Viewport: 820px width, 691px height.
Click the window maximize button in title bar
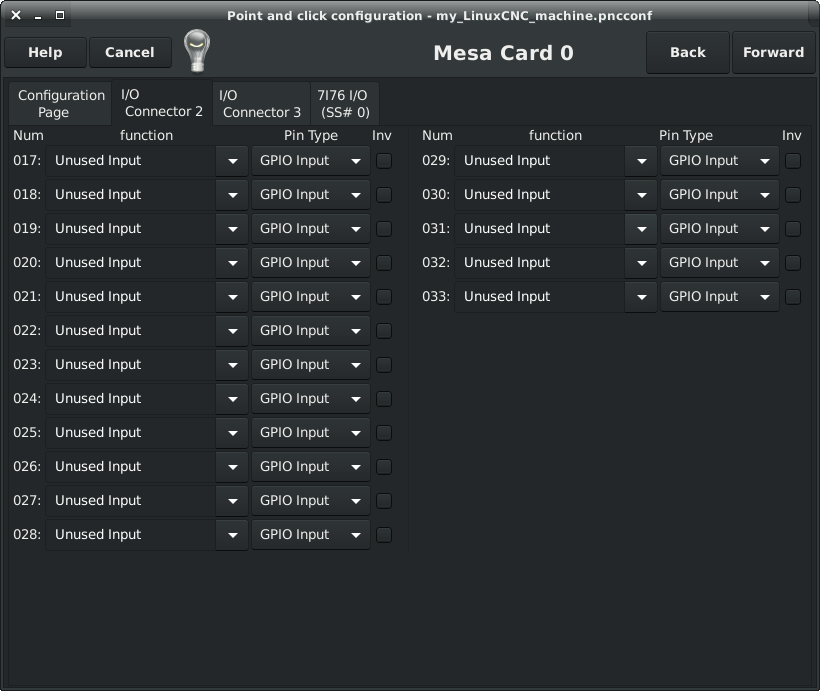point(60,15)
